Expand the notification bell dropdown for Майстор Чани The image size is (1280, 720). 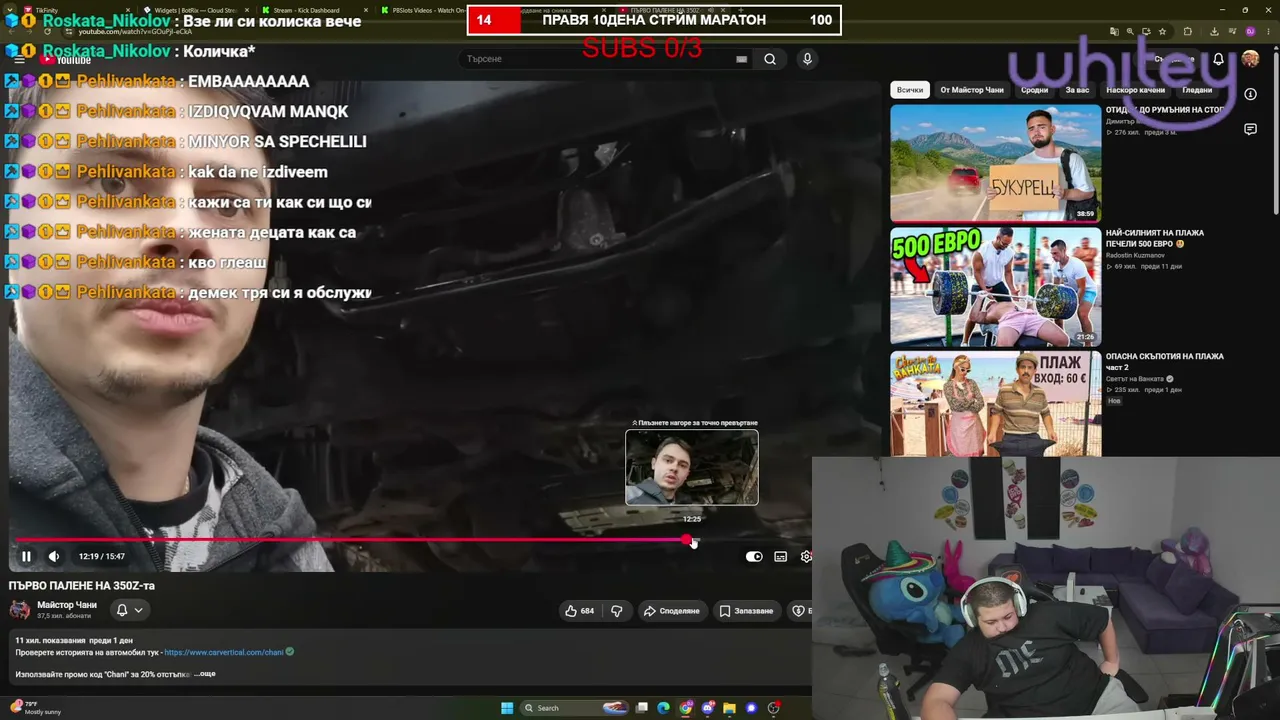130,610
